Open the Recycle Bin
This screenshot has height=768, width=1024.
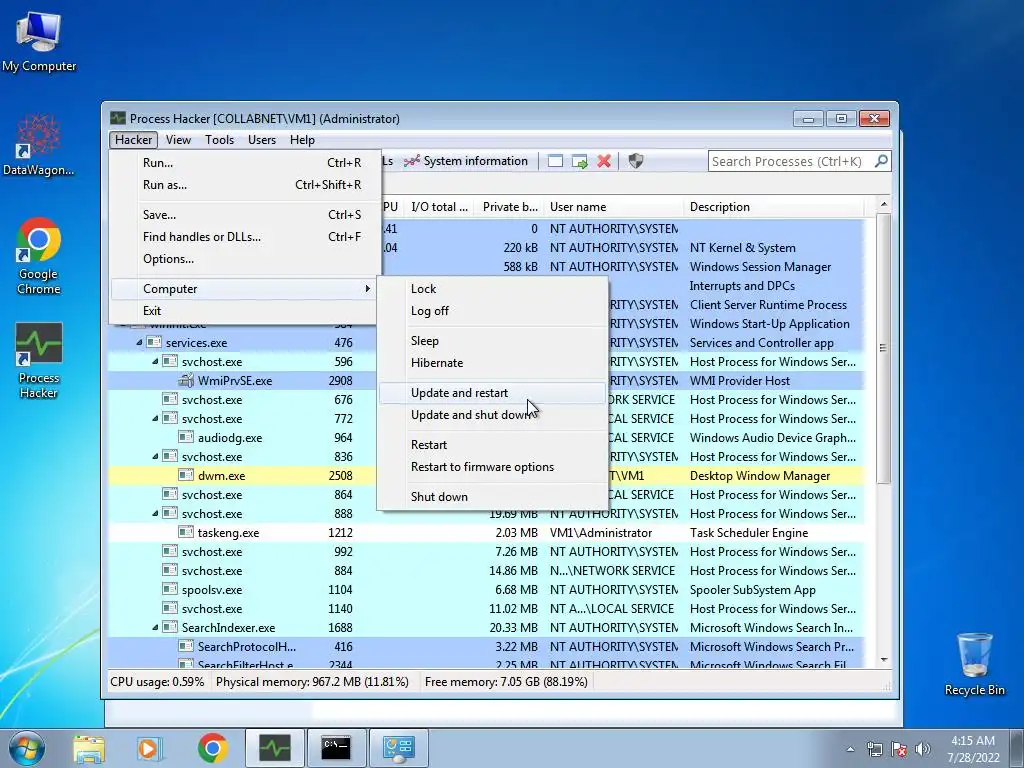pyautogui.click(x=974, y=664)
